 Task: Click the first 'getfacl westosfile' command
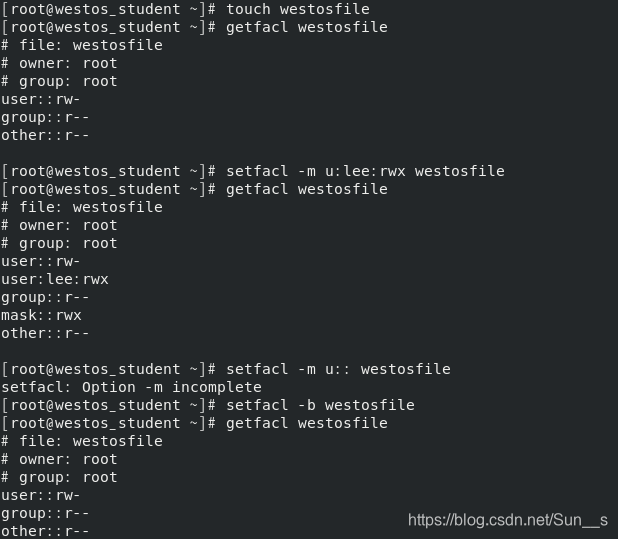(x=307, y=27)
